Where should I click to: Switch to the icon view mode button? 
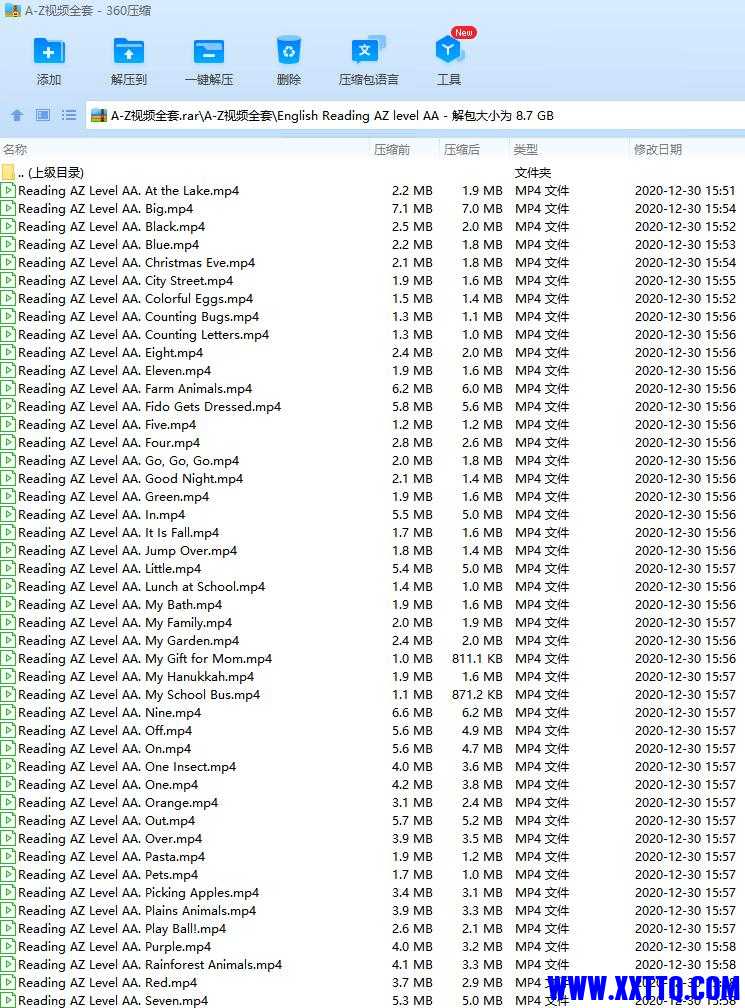pos(43,115)
